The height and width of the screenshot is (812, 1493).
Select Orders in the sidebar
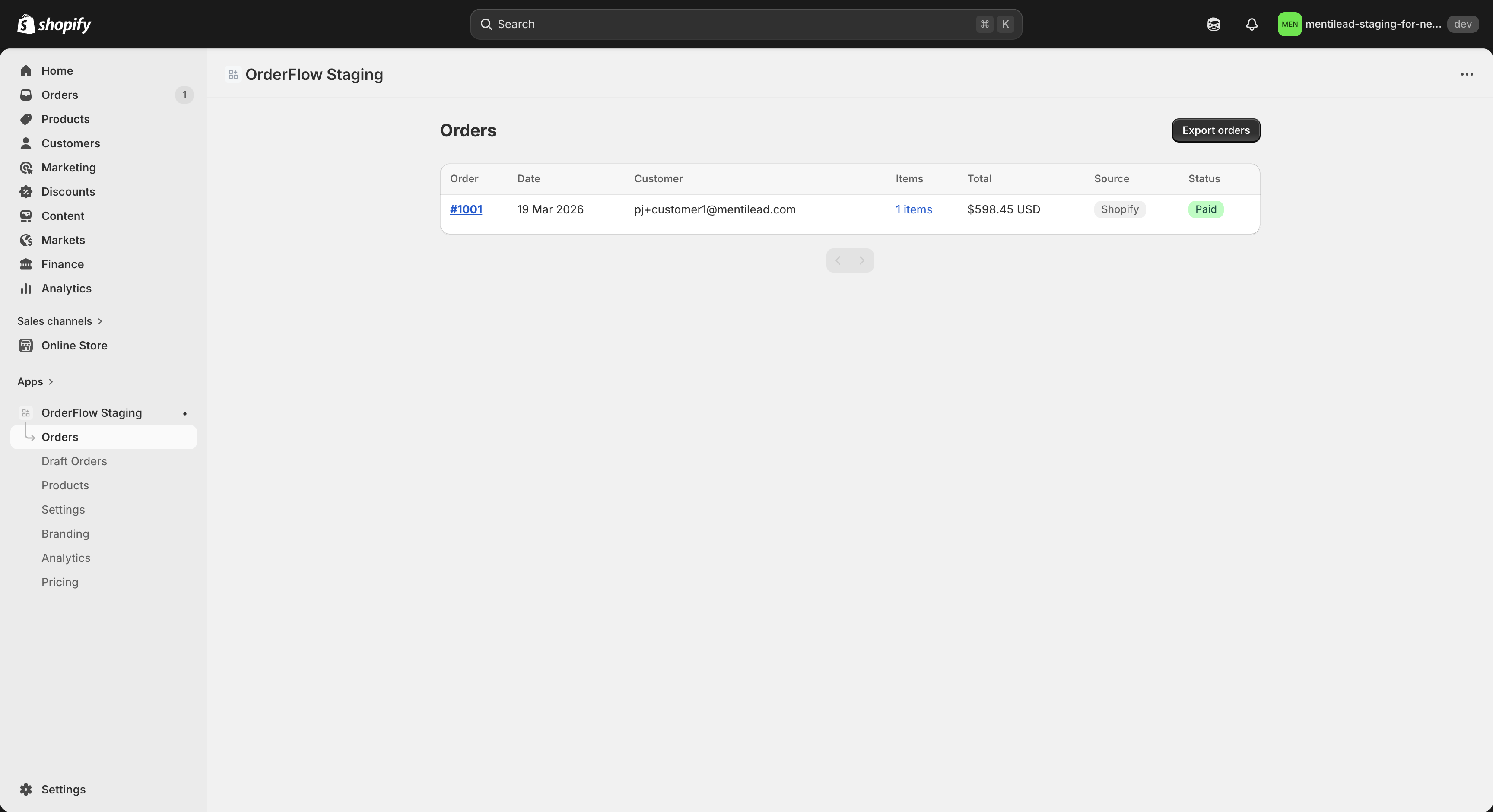pyautogui.click(x=60, y=95)
